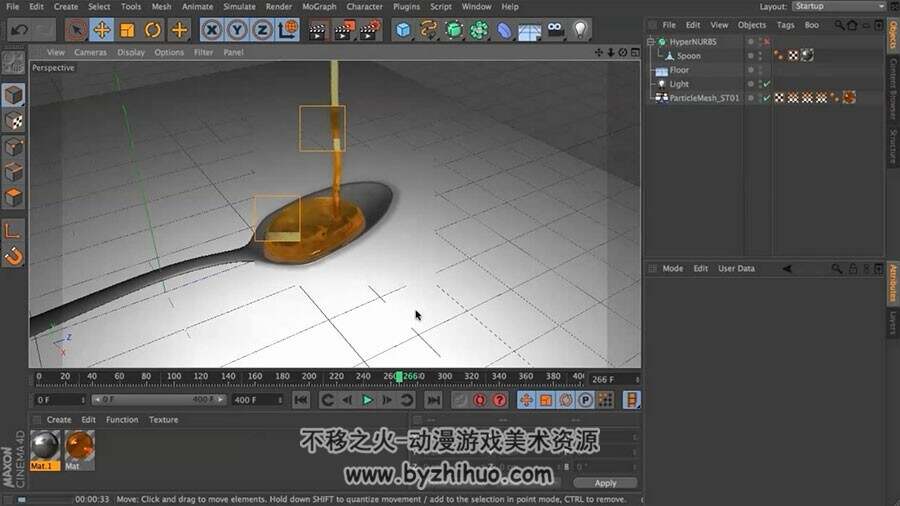Image resolution: width=900 pixels, height=506 pixels.
Task: Open the floor environment objects icon
Action: [529, 30]
